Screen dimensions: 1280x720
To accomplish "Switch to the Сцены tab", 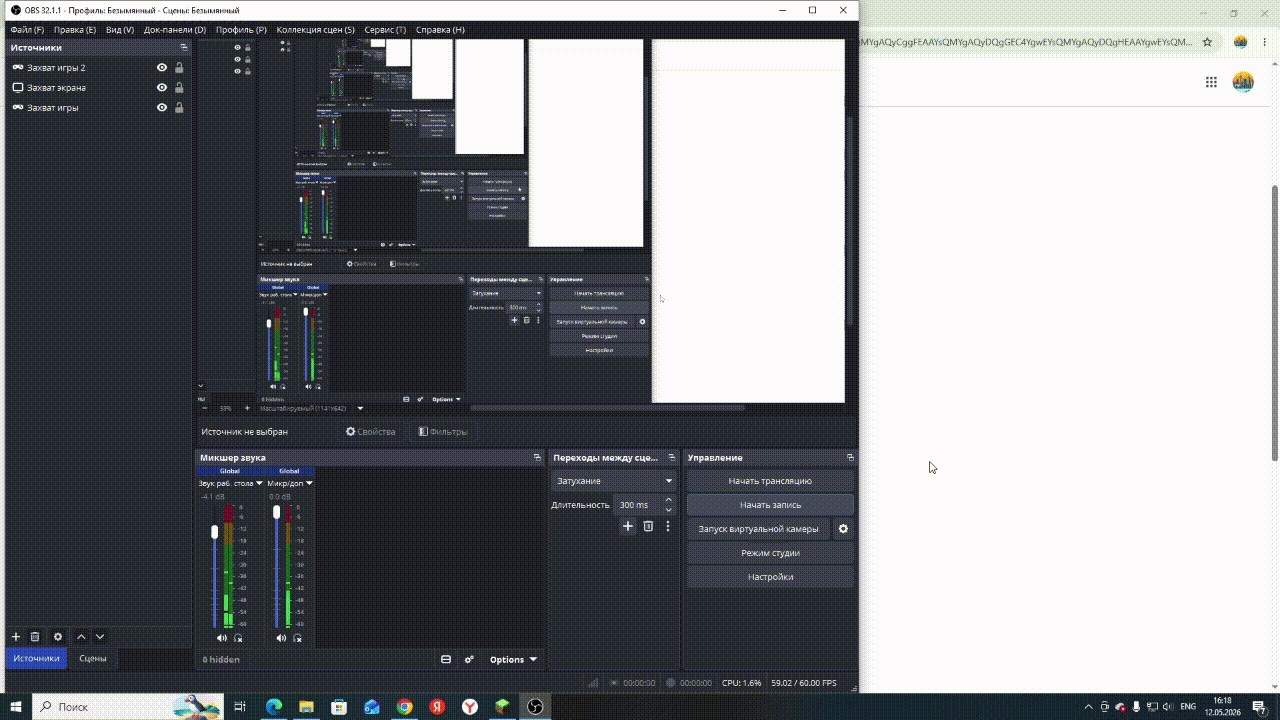I will 93,658.
